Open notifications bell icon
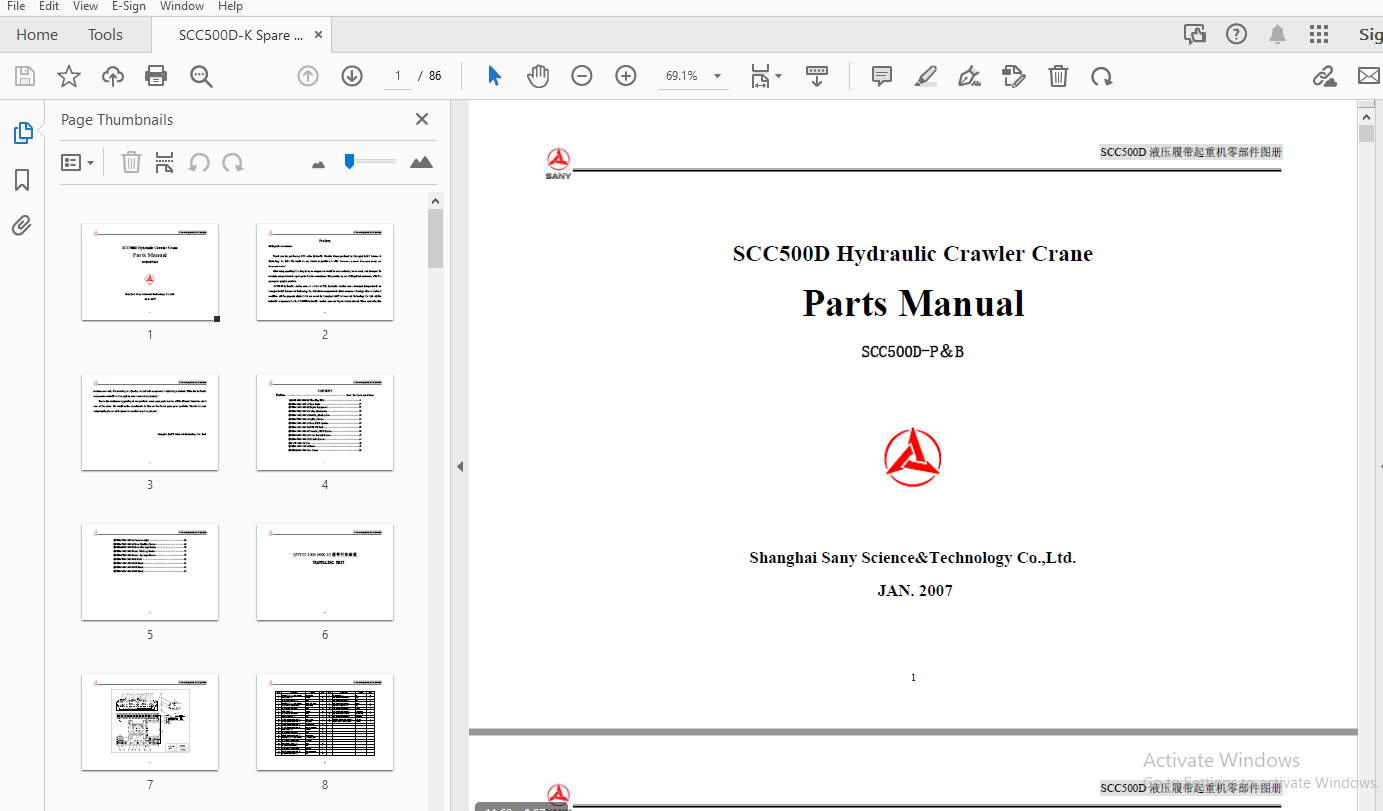Viewport: 1383px width, 811px height. tap(1278, 34)
